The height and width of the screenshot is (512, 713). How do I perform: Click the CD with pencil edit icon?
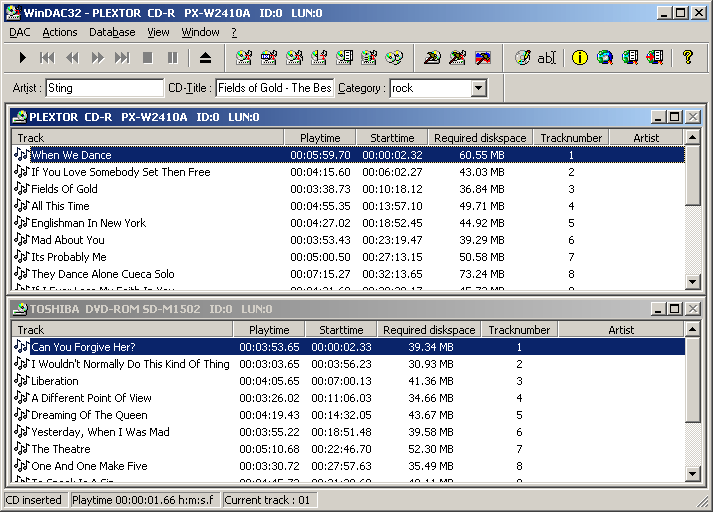[x=522, y=58]
